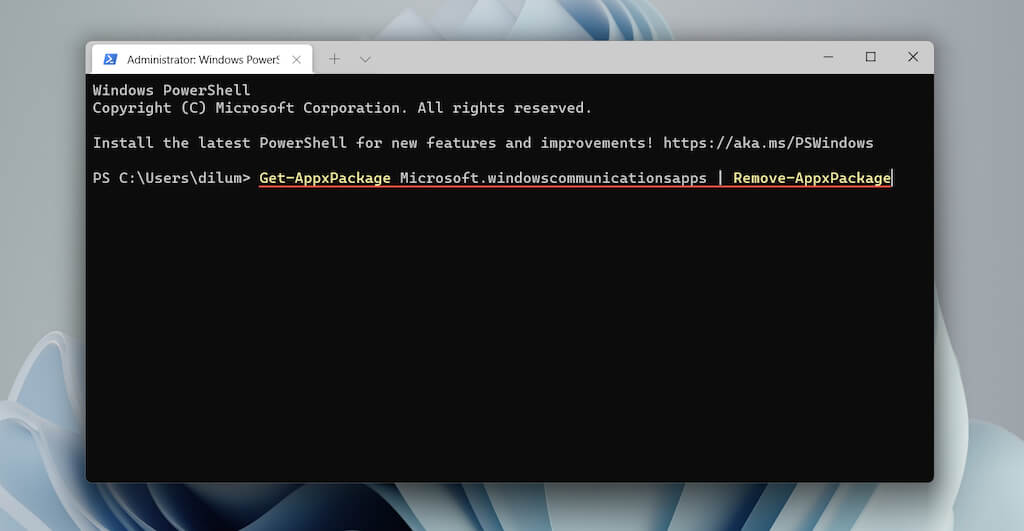Click the https://aka.ms/PSWindows link
This screenshot has height=531, width=1024.
point(768,143)
